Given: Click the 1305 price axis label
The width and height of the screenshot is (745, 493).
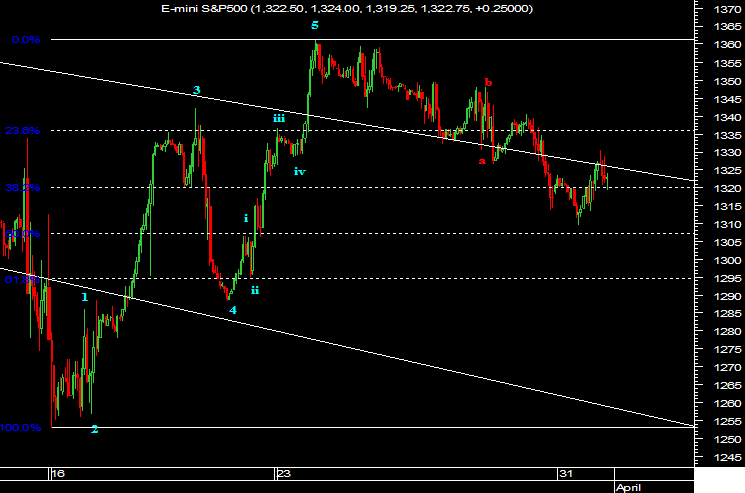Looking at the screenshot, I should [727, 242].
